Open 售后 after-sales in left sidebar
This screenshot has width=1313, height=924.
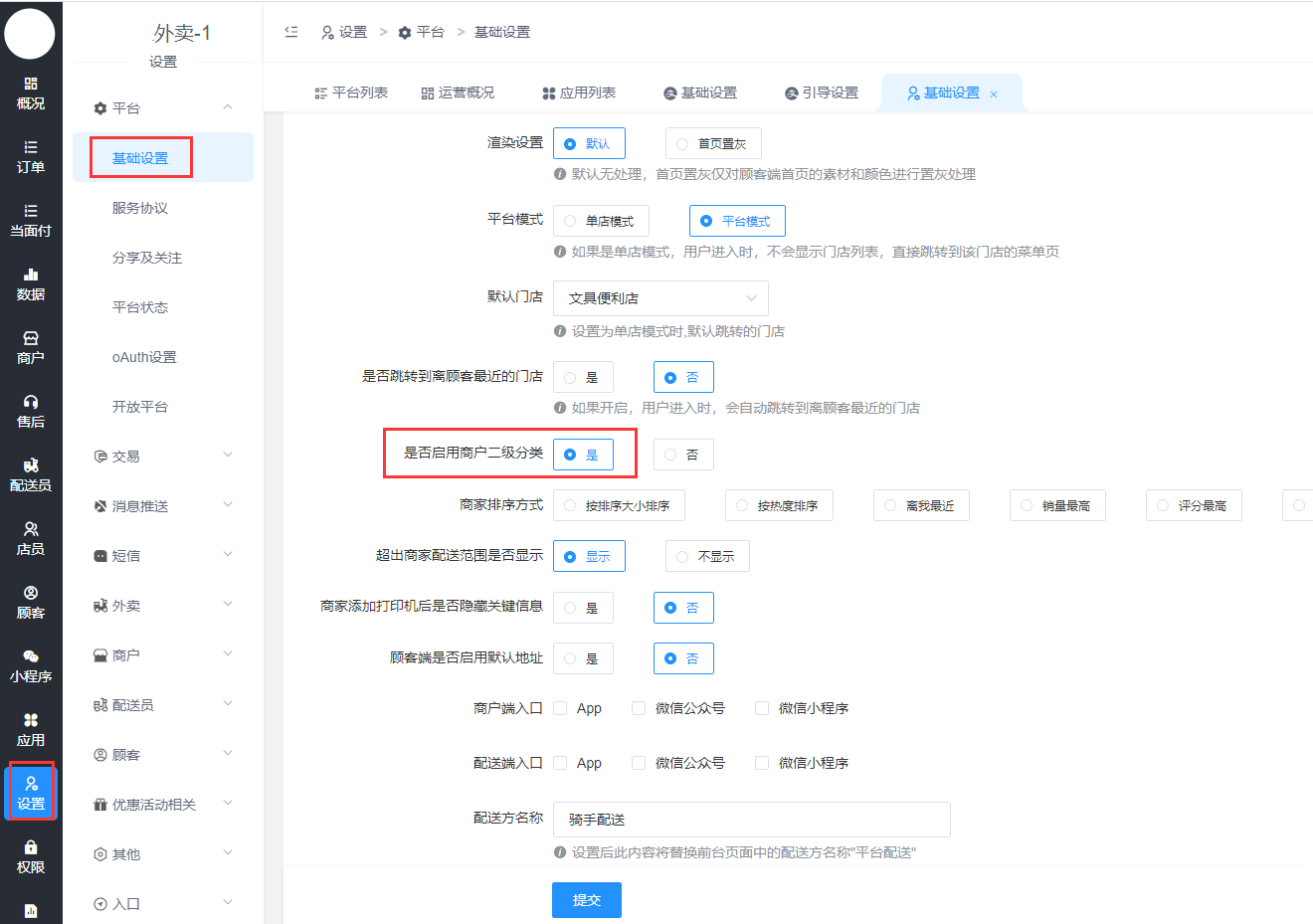click(31, 412)
